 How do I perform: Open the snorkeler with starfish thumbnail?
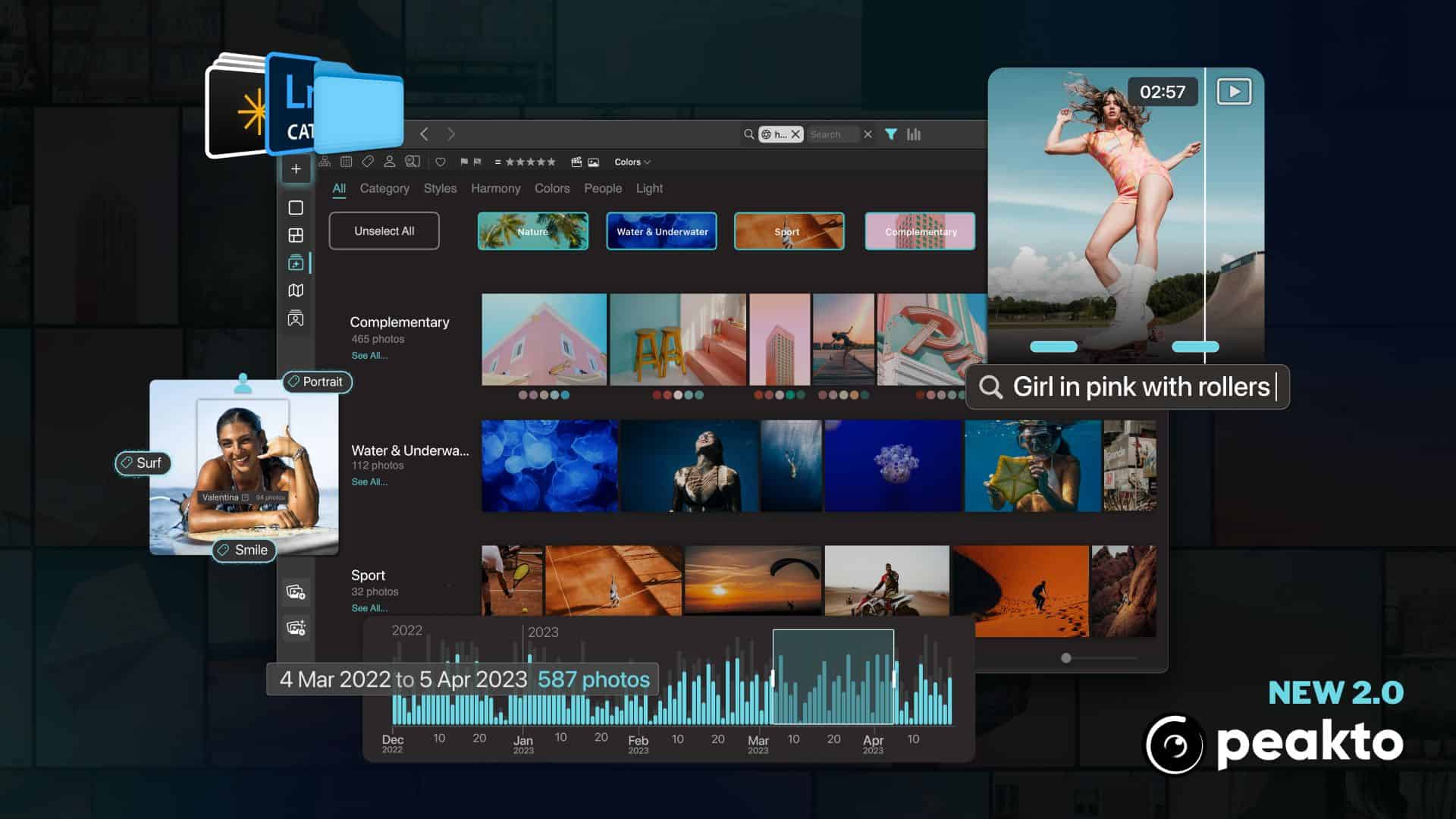click(1033, 466)
